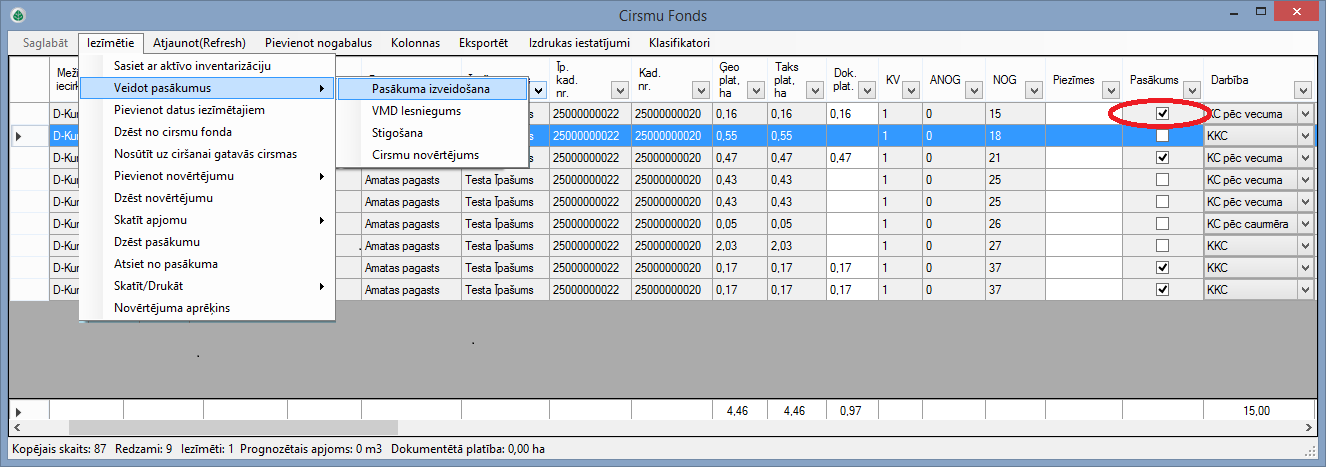
Task: Select VMD Iesniegums in the submenu
Action: [x=432, y=111]
